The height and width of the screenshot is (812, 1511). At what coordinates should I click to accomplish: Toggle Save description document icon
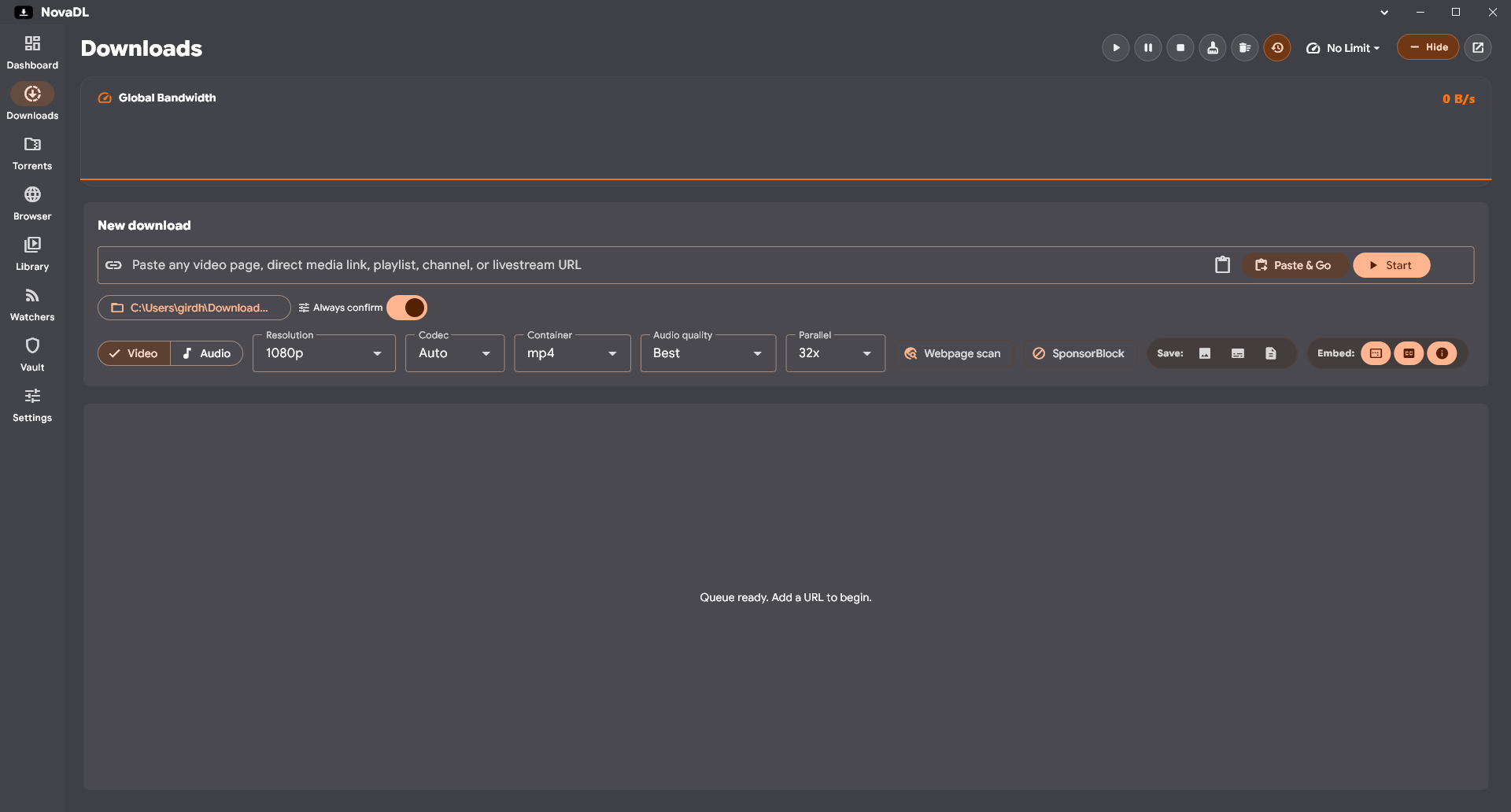[x=1271, y=353]
